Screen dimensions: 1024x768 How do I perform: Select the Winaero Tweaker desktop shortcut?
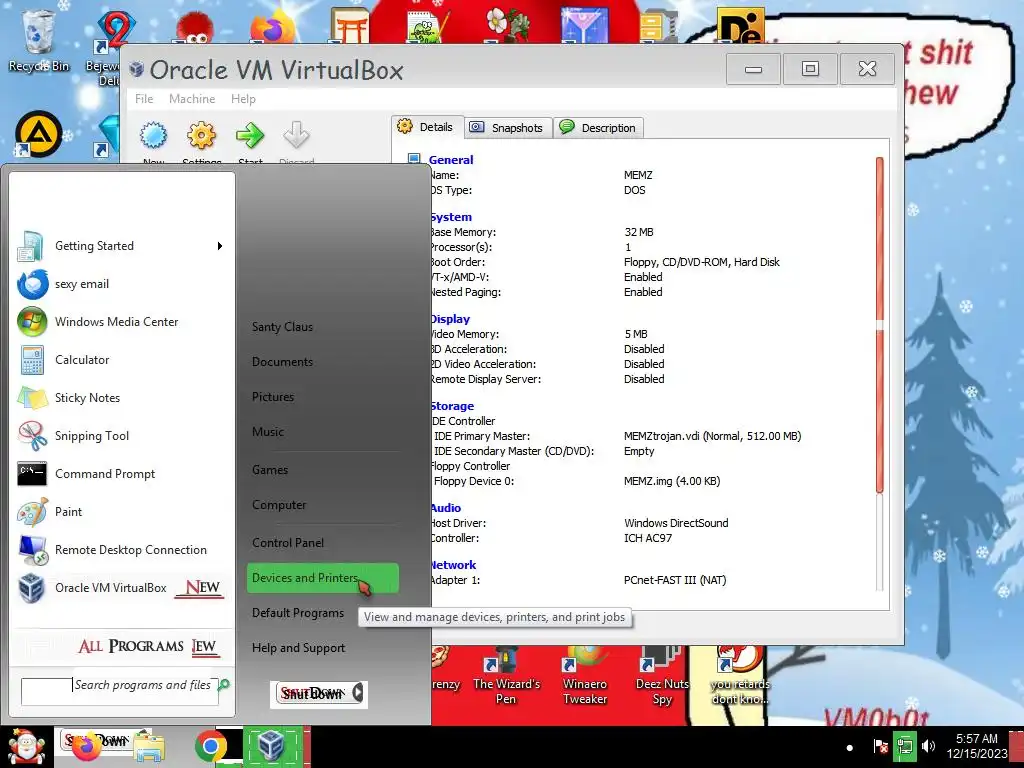click(585, 676)
